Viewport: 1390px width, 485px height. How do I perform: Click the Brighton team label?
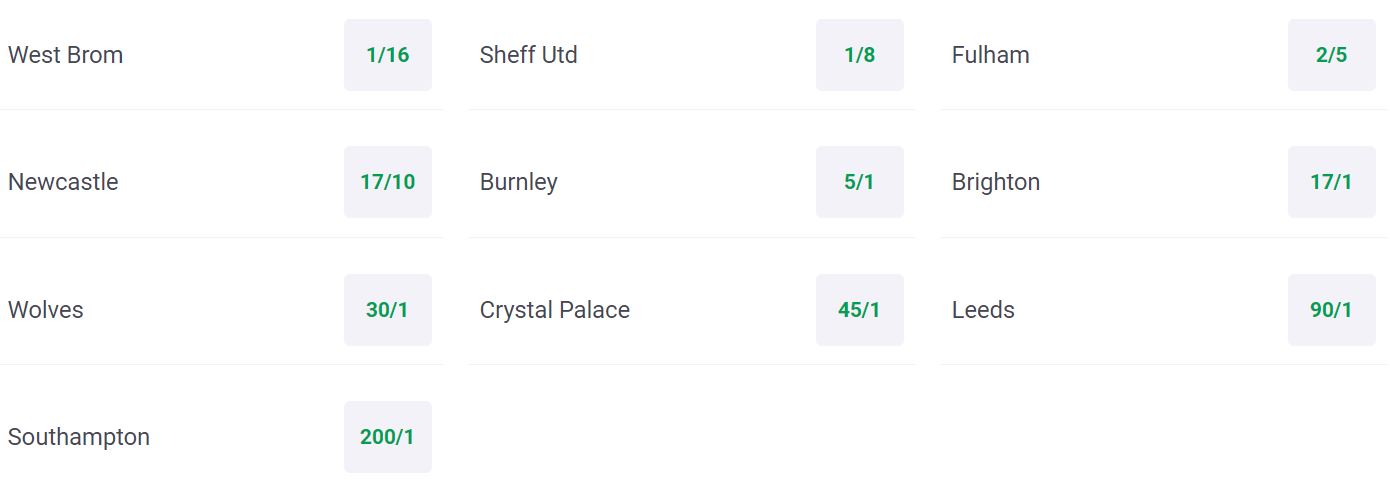pyautogui.click(x=996, y=183)
